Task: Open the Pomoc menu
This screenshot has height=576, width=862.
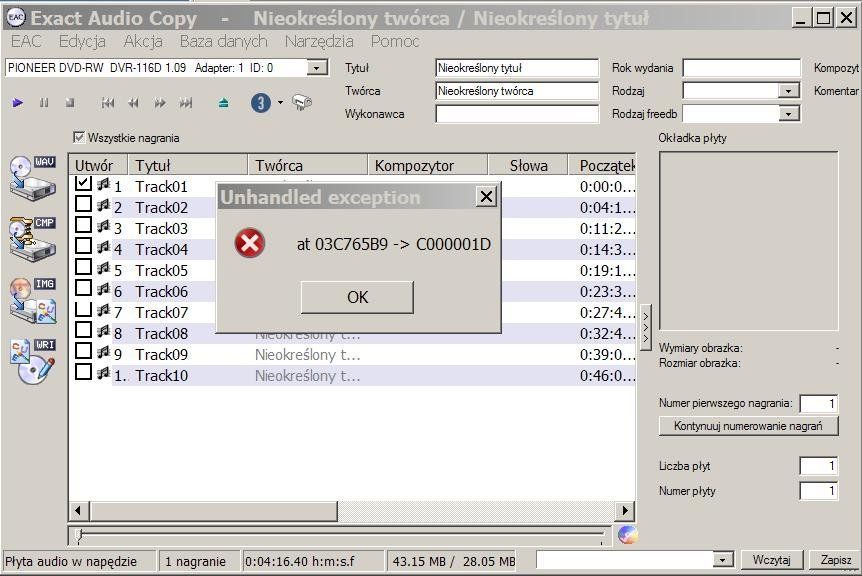Action: tap(395, 41)
